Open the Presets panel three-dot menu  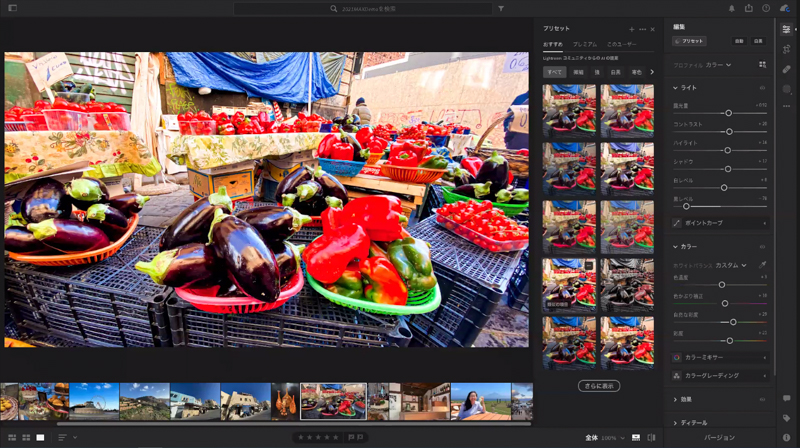[642, 29]
